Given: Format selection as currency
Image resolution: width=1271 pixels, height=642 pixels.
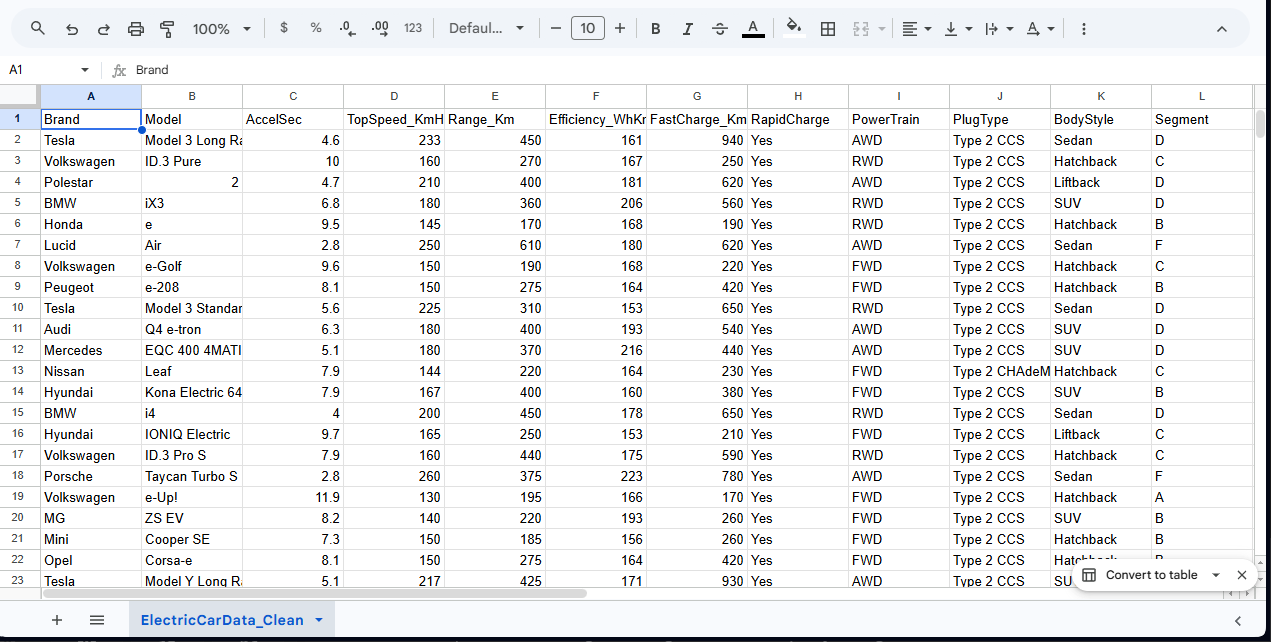Looking at the screenshot, I should click(x=284, y=29).
